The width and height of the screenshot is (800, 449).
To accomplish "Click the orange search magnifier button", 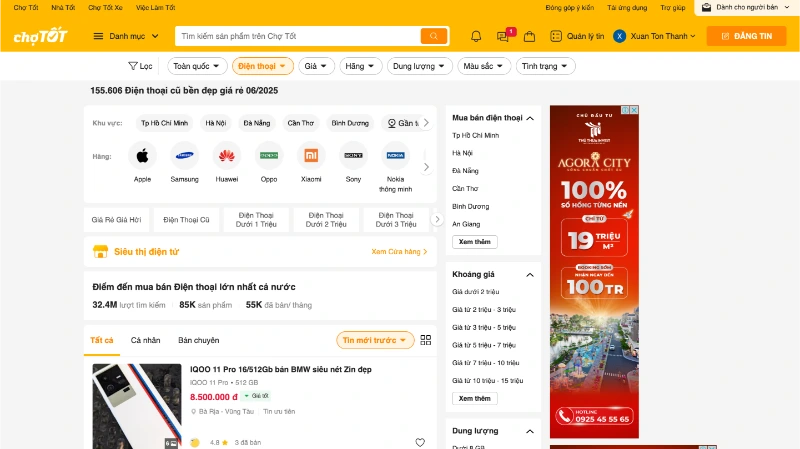I will coord(434,36).
